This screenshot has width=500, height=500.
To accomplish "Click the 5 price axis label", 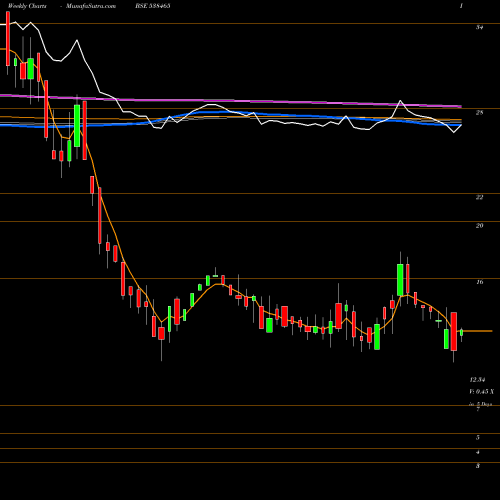I will coord(478,437).
